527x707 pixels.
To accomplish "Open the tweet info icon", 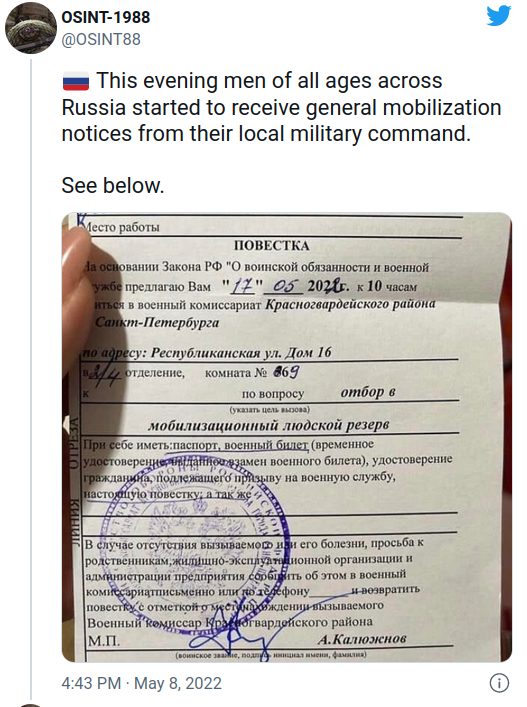I will click(x=499, y=683).
